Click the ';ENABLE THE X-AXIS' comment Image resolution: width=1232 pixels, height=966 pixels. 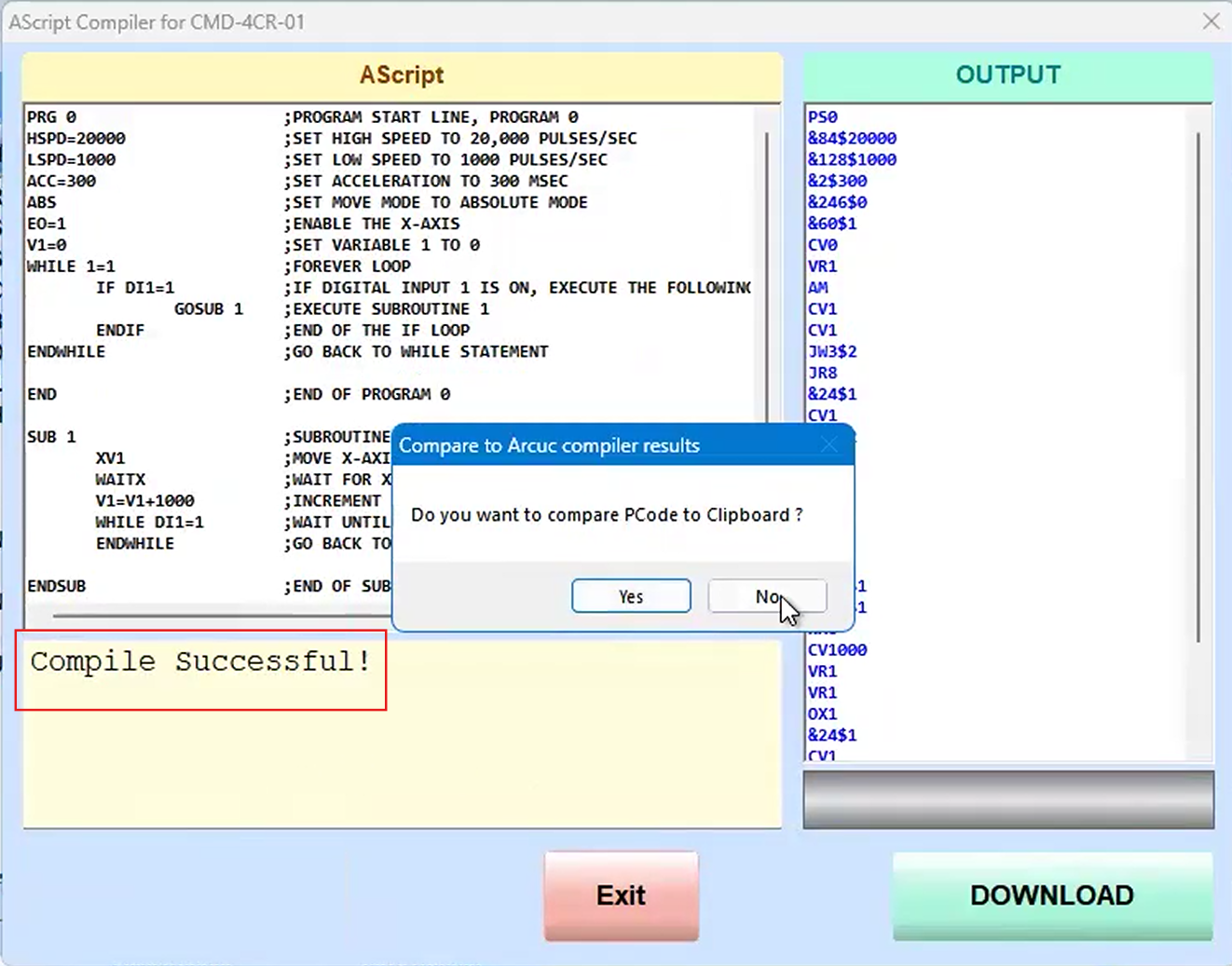pos(372,224)
